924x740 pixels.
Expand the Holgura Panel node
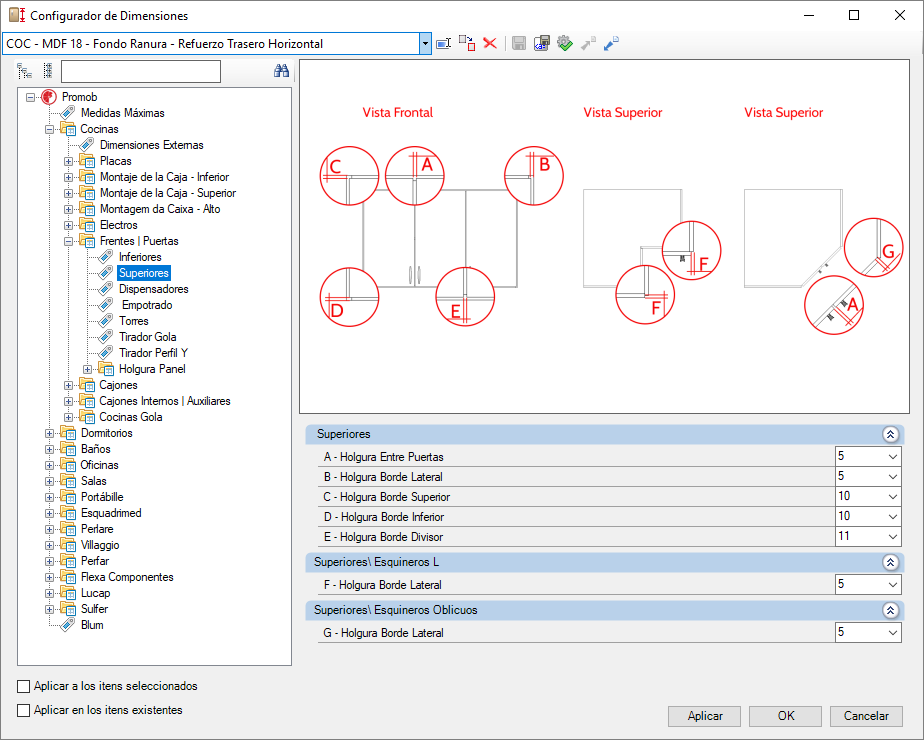coord(87,369)
